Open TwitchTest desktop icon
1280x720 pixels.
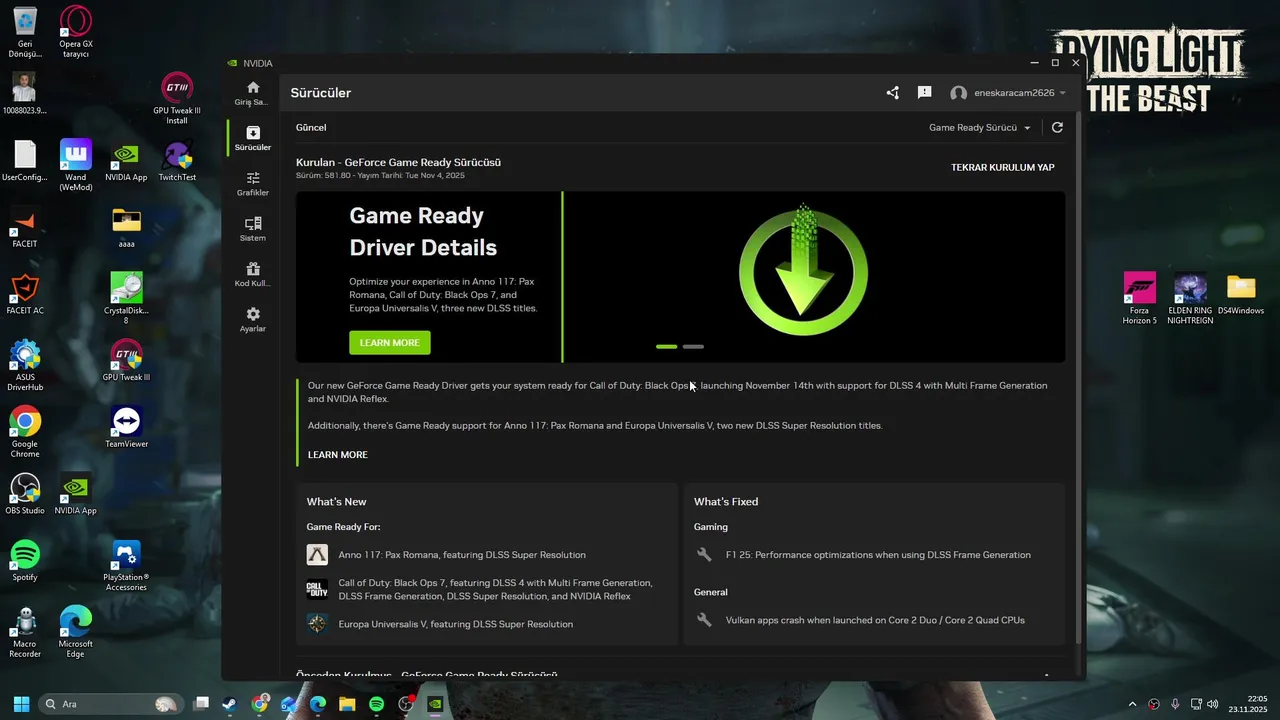(x=177, y=160)
